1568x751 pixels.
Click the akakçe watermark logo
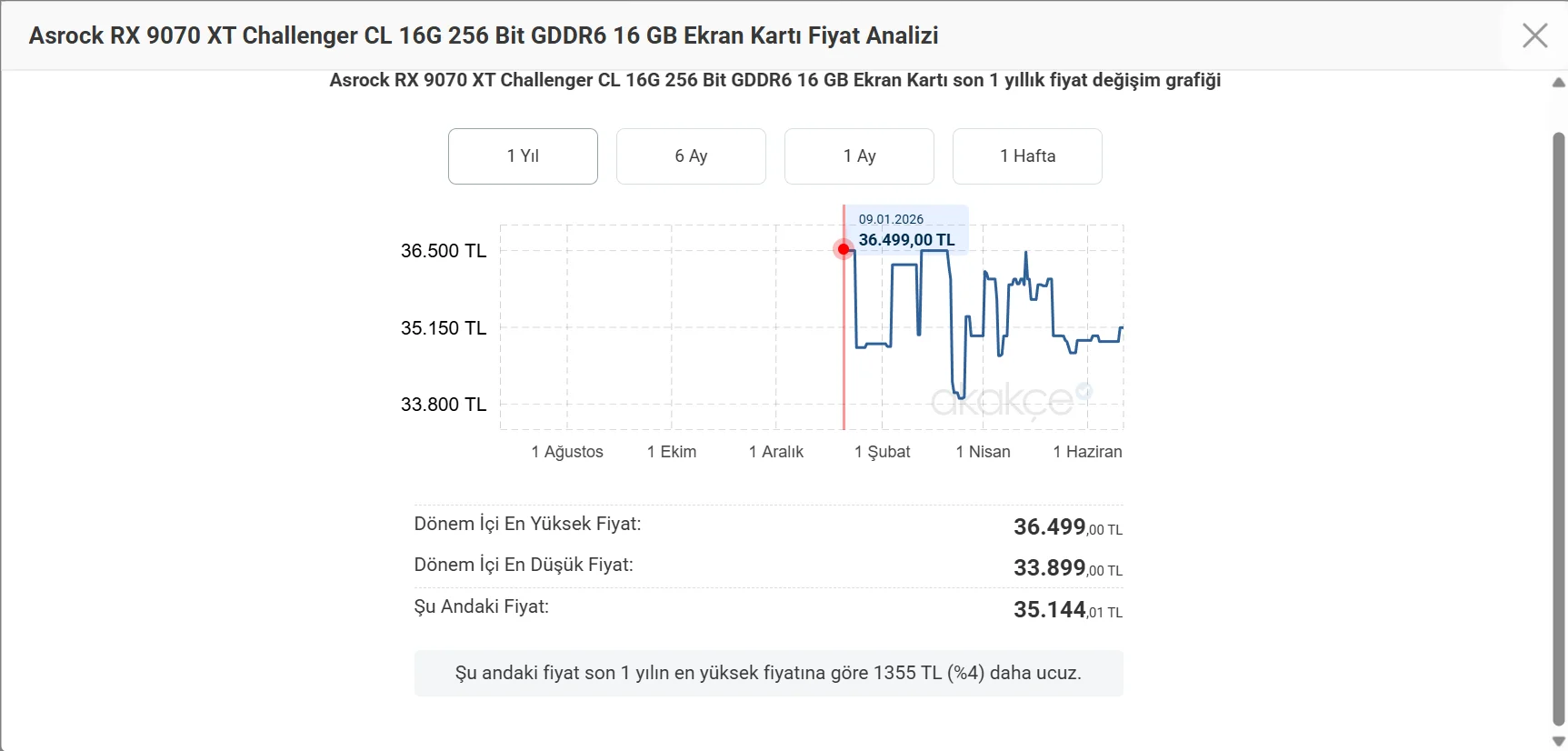(1011, 400)
